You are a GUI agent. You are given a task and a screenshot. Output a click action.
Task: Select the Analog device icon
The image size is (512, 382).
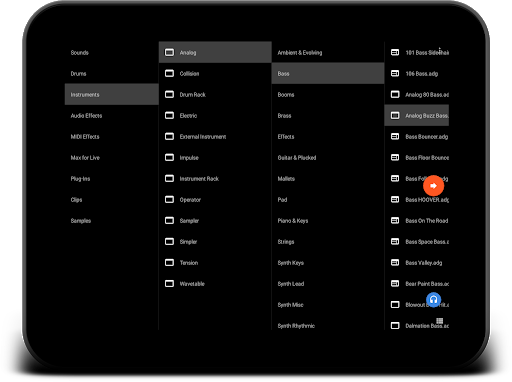pos(169,52)
